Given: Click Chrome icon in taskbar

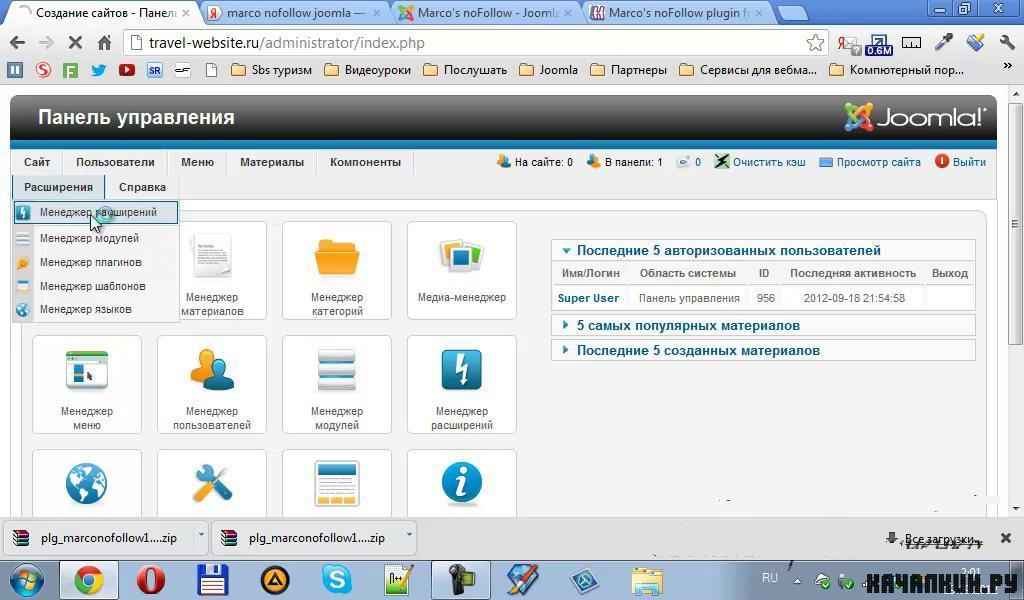Looking at the screenshot, I should click(88, 580).
